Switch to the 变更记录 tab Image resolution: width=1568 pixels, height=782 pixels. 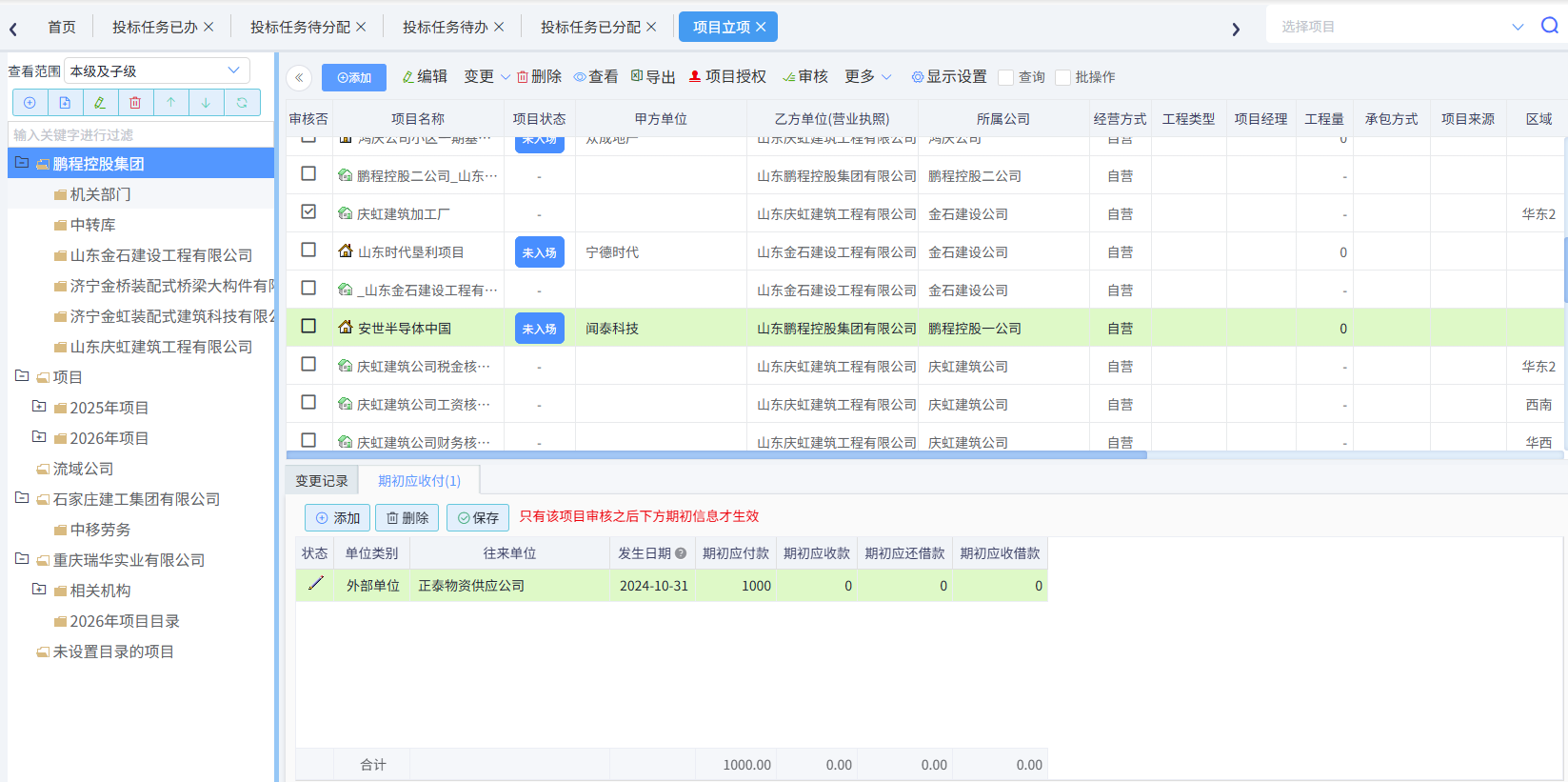coord(322,481)
